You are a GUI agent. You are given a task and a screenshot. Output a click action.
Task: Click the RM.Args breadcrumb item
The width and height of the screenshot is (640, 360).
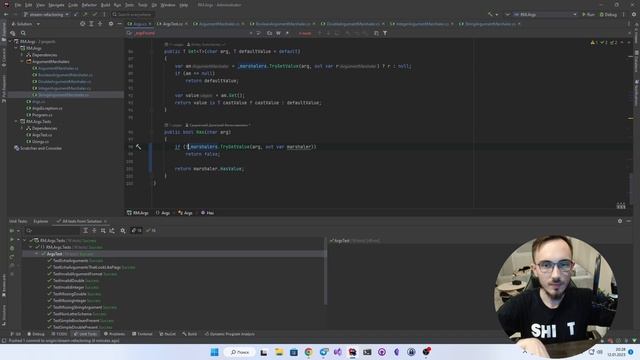[138, 213]
